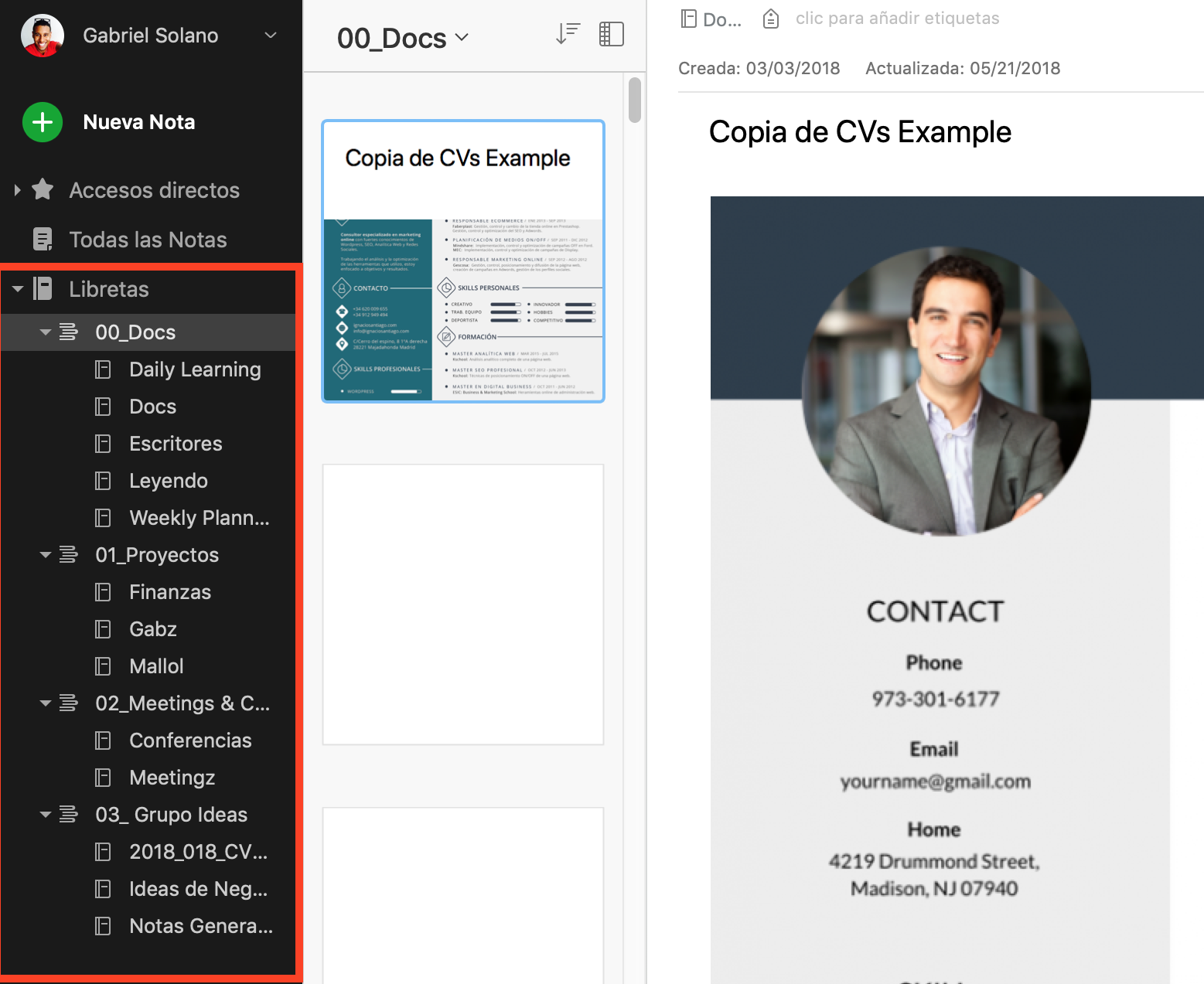Screen dimensions: 1204x984
Task: Click the star icon of Accesos directos
Action: 43,189
